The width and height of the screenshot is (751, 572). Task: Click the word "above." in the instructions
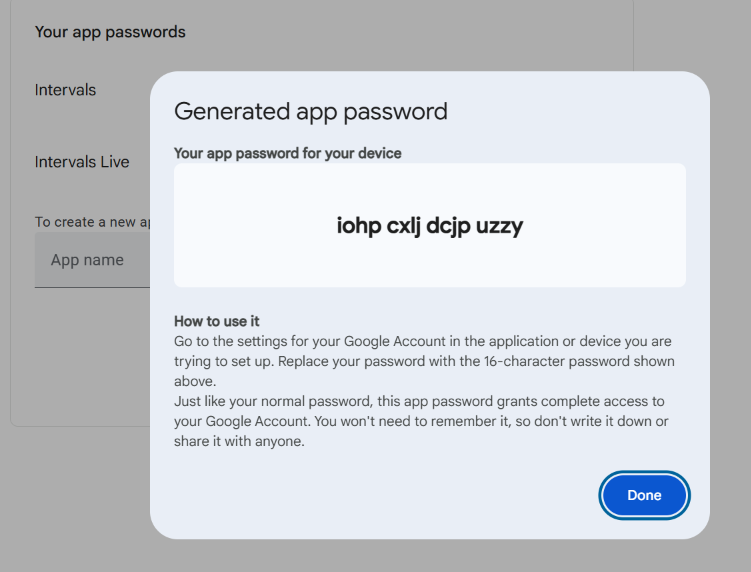coord(195,381)
